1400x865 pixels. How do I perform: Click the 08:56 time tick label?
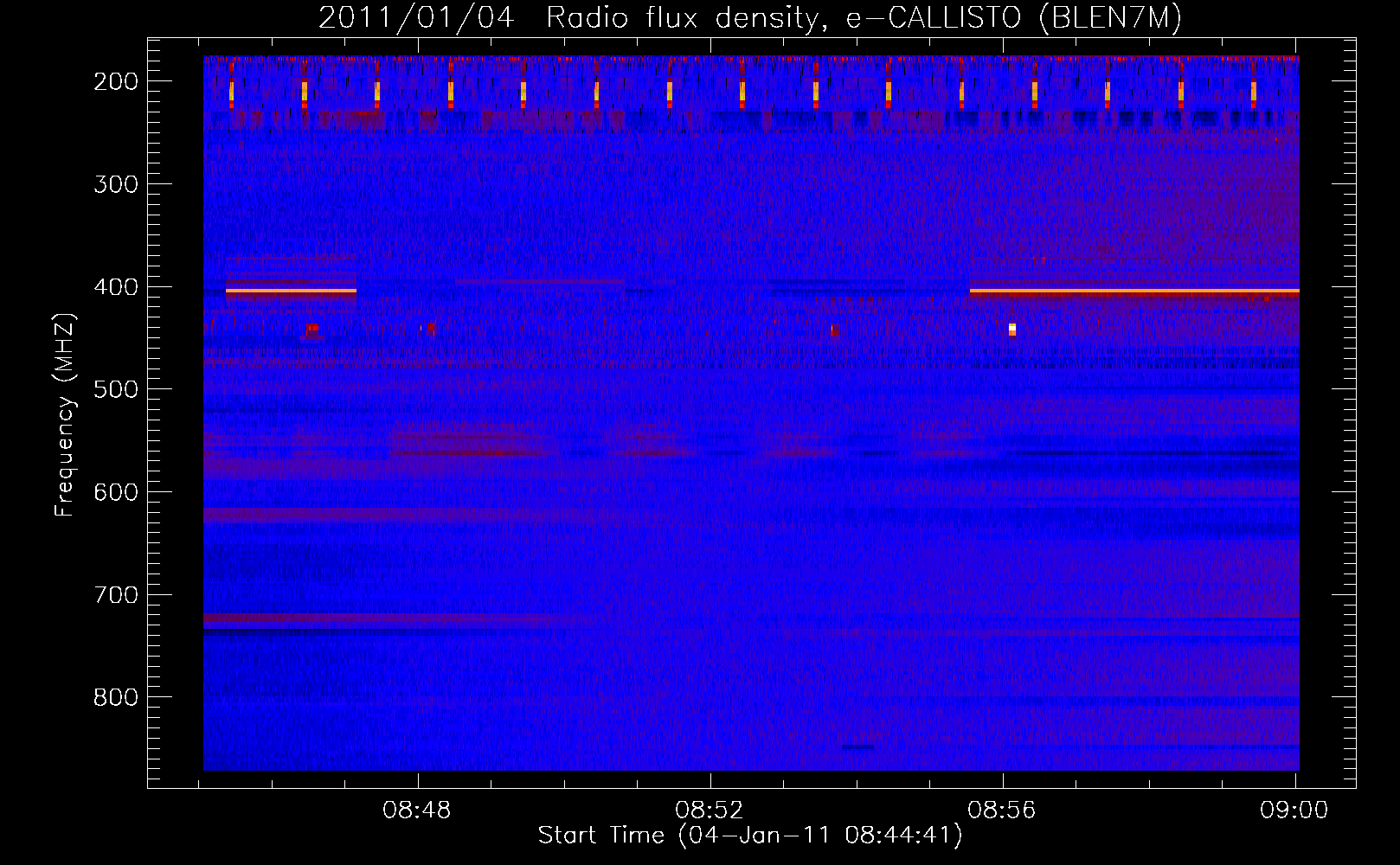pyautogui.click(x=1002, y=811)
